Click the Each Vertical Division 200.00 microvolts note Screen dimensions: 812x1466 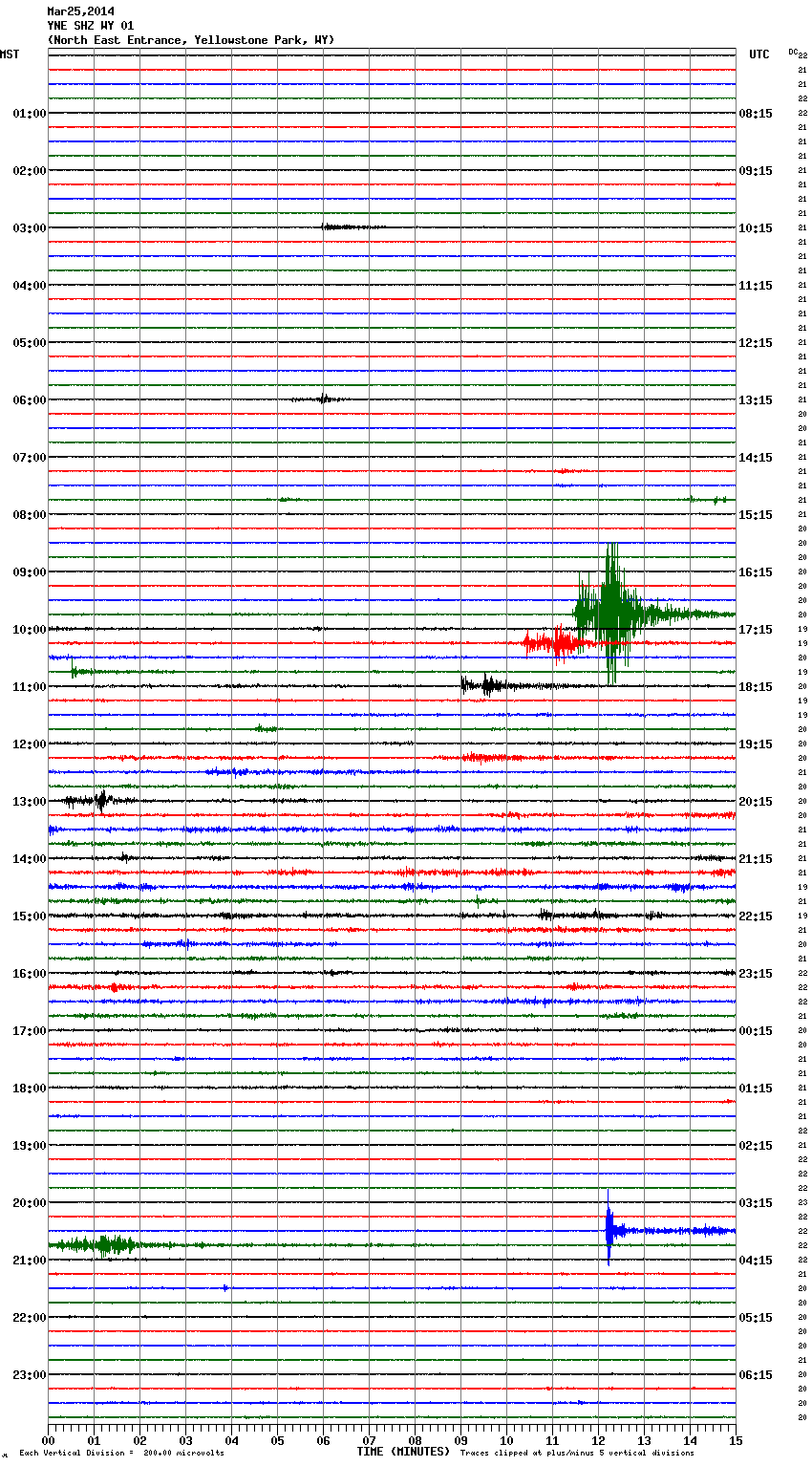(x=121, y=1454)
